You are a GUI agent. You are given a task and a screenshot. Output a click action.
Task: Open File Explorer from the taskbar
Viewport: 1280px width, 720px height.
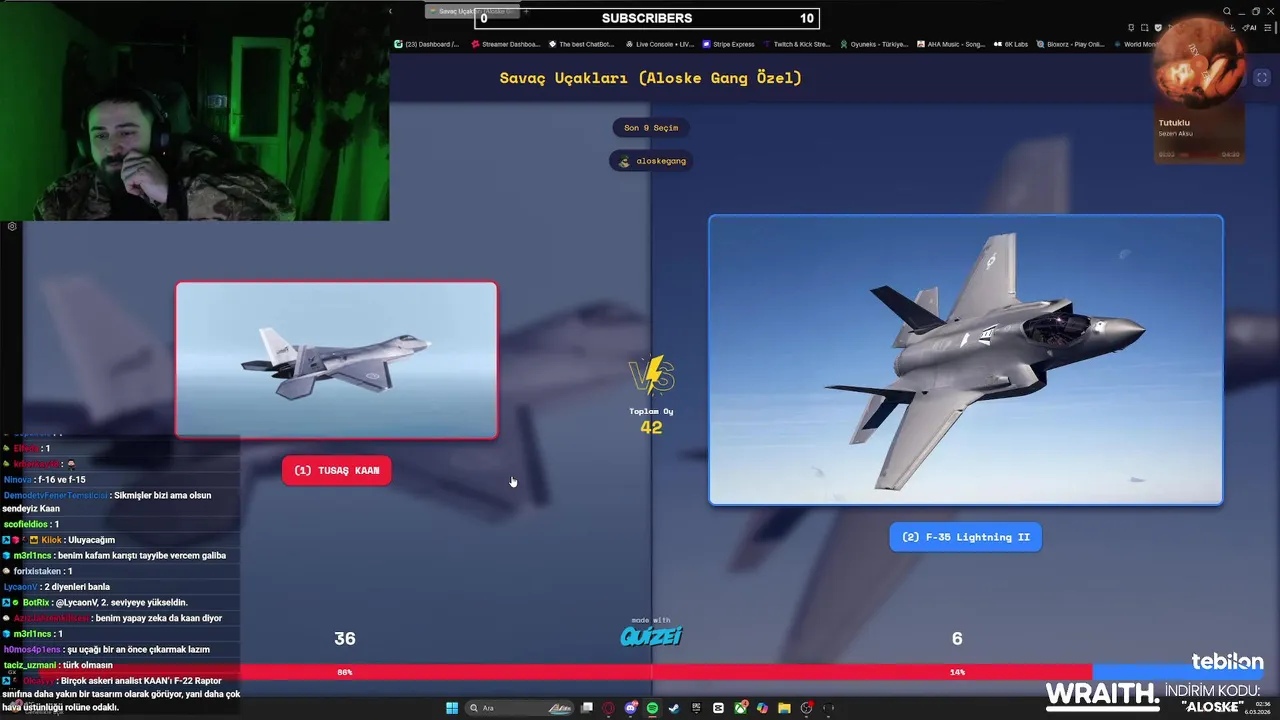click(x=785, y=708)
